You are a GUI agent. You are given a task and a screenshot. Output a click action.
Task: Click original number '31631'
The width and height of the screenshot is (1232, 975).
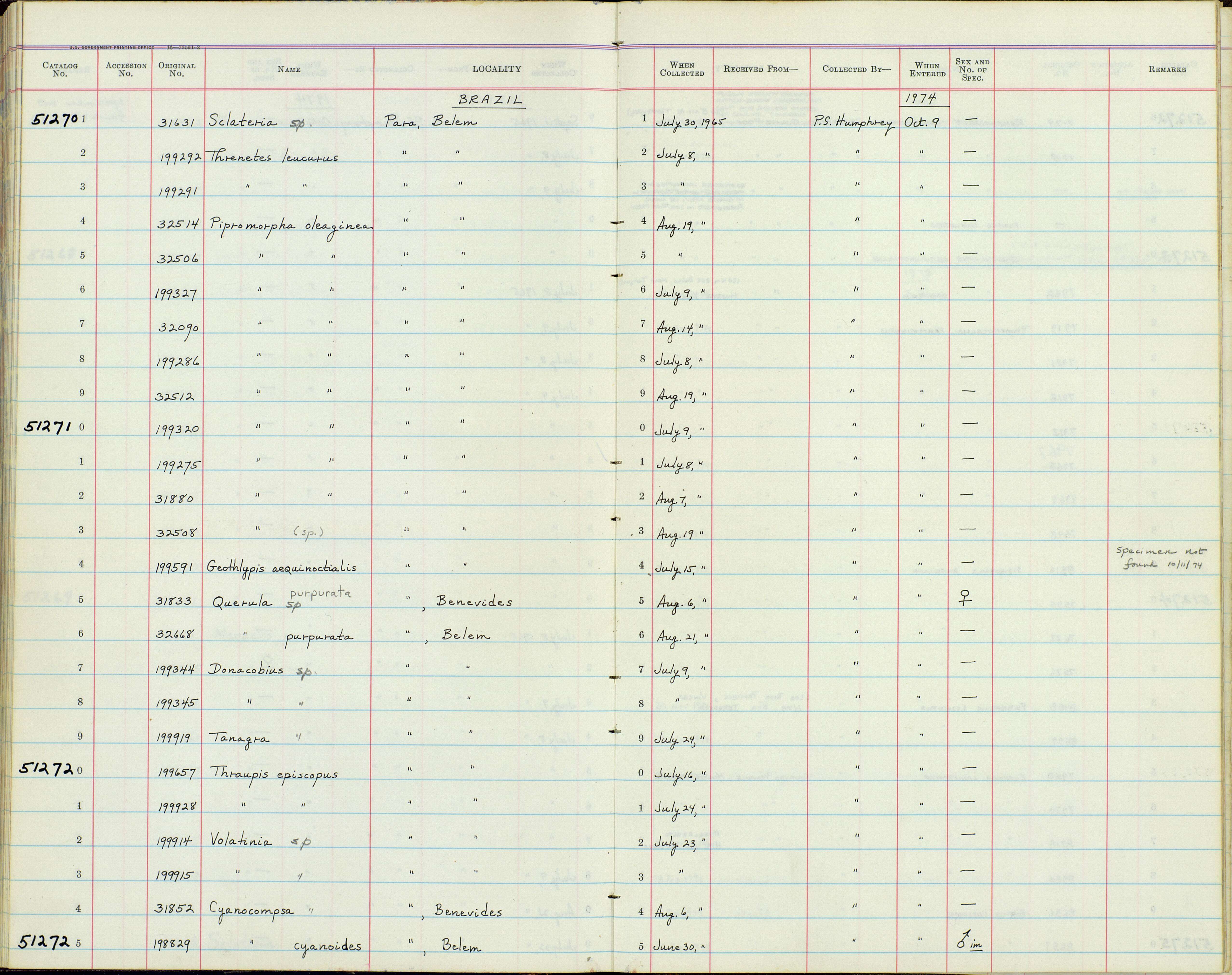coord(179,123)
